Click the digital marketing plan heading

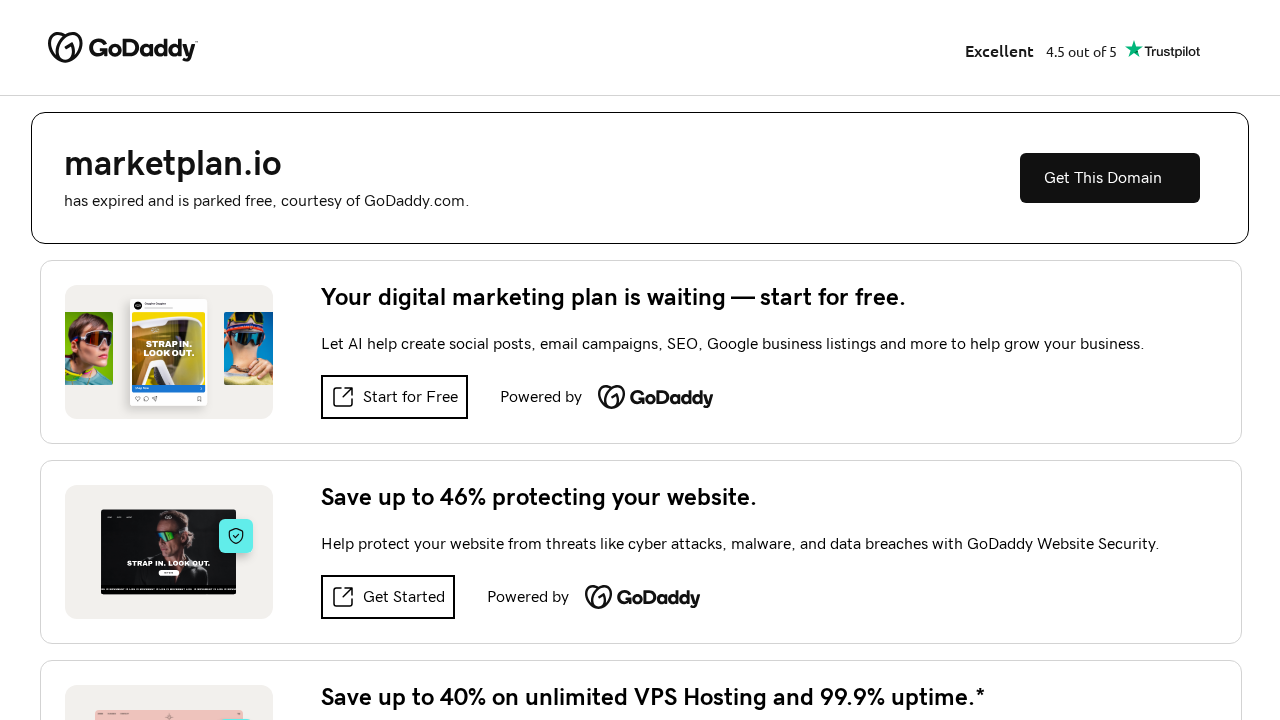click(613, 296)
